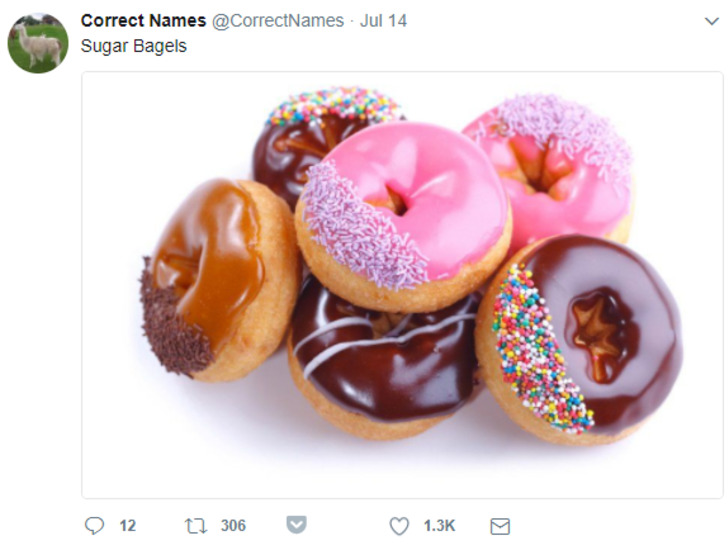Click the Sugar Bagels tweet text

tap(134, 46)
